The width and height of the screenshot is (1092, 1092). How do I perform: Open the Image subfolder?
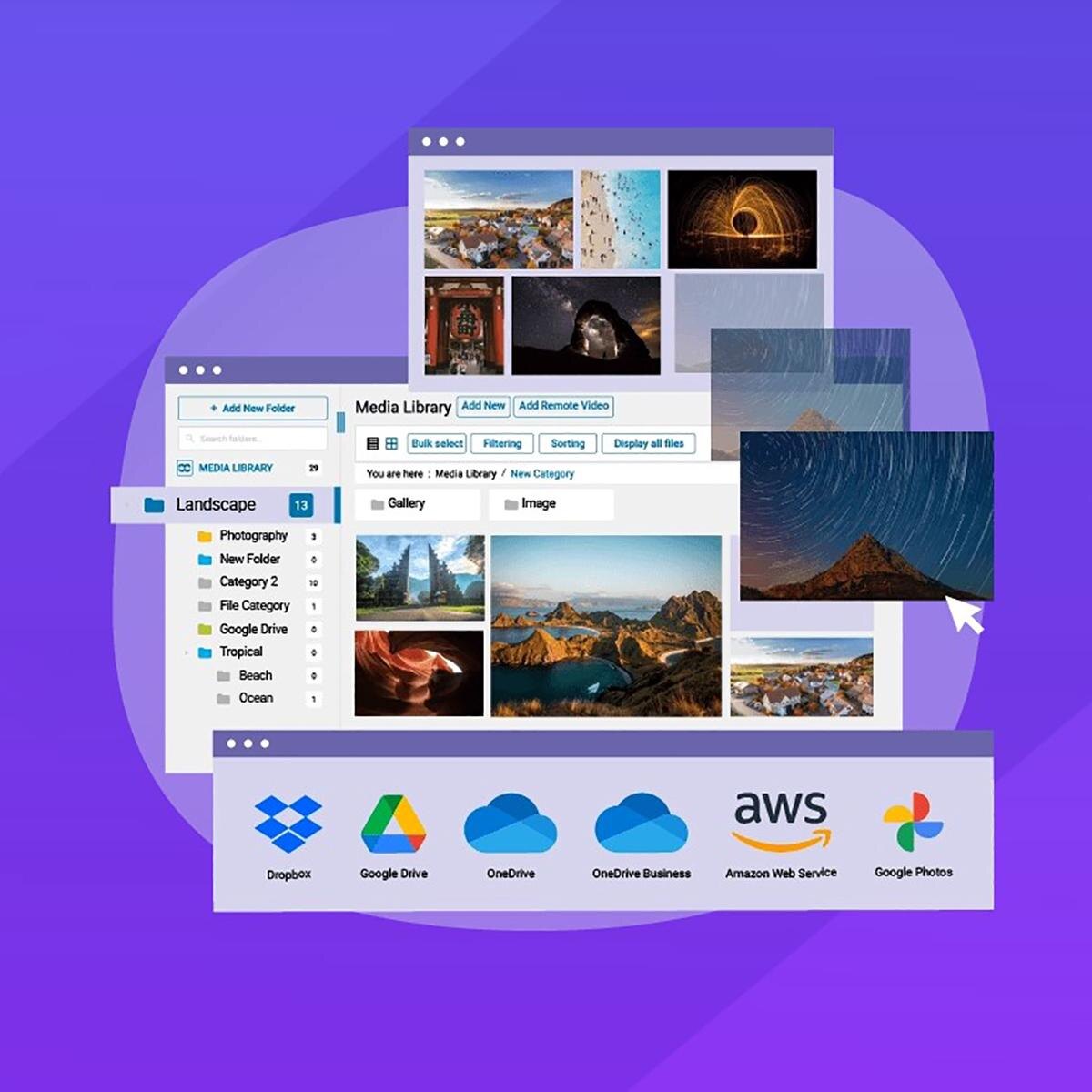pyautogui.click(x=551, y=504)
